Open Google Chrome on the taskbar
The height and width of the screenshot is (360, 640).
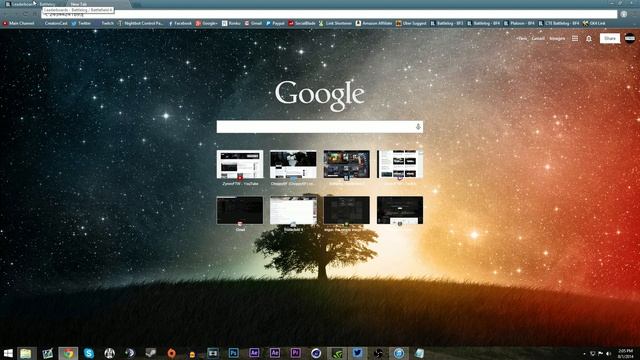coord(68,353)
